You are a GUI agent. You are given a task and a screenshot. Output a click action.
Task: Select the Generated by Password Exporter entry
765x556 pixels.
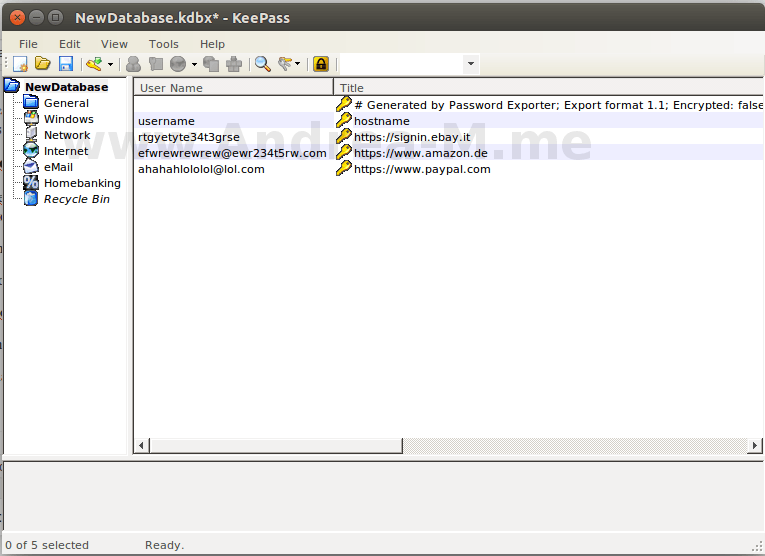click(558, 105)
